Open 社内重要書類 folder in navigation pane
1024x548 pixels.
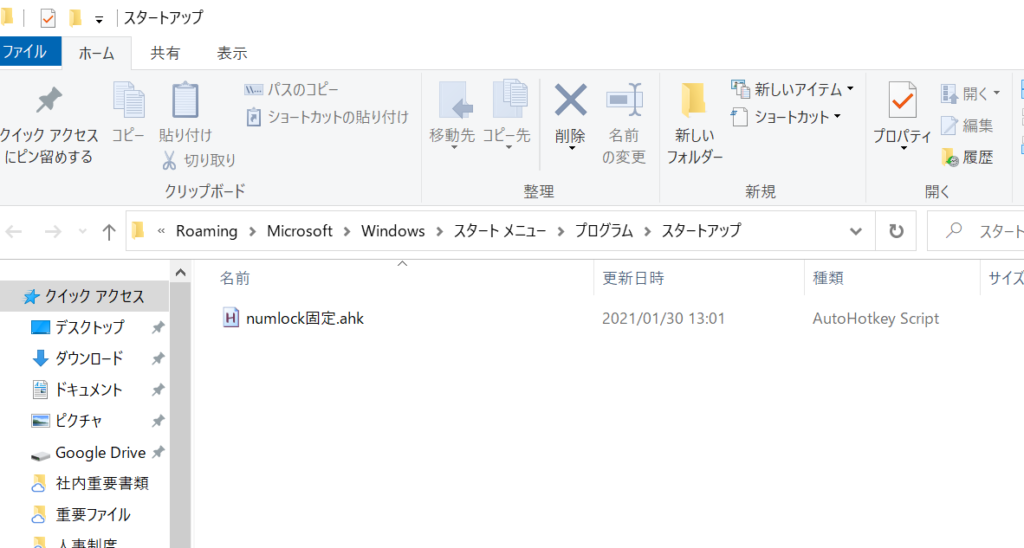102,483
